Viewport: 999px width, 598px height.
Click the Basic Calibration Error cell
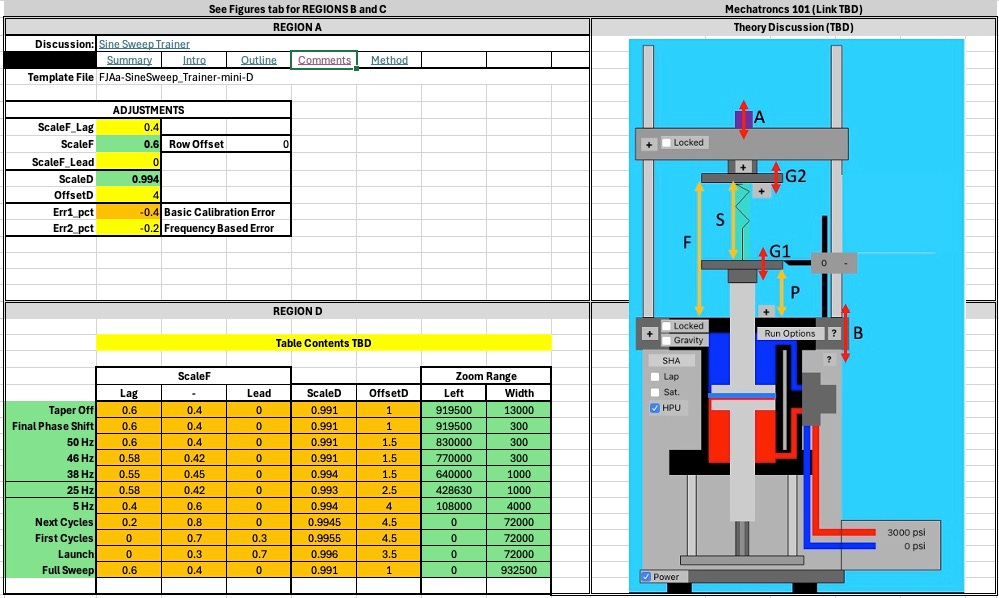226,212
